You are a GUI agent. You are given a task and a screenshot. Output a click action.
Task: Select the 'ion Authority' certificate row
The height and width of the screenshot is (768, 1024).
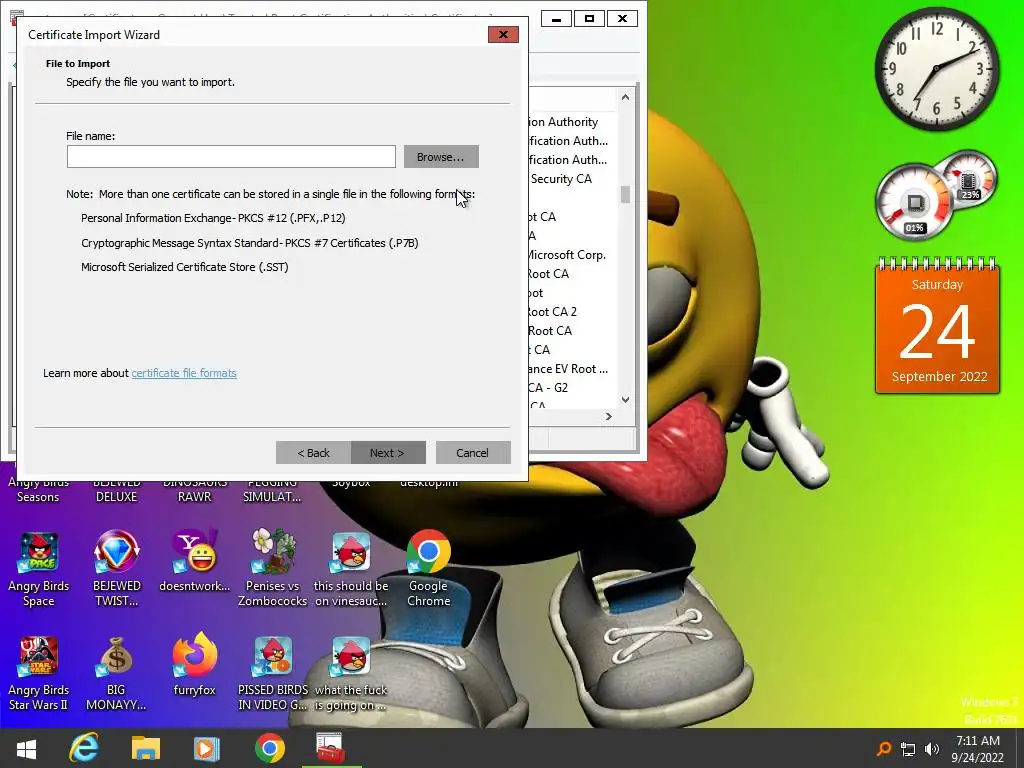tap(563, 121)
